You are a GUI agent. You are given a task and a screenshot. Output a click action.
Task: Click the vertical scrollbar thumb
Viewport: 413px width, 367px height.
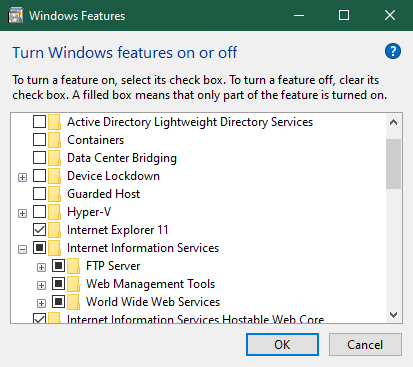click(x=393, y=164)
